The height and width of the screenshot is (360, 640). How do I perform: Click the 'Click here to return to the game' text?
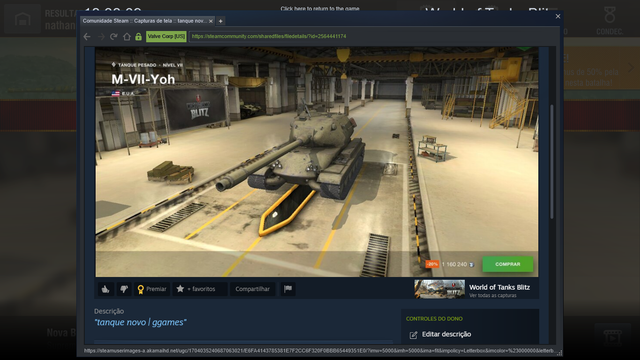pyautogui.click(x=320, y=8)
